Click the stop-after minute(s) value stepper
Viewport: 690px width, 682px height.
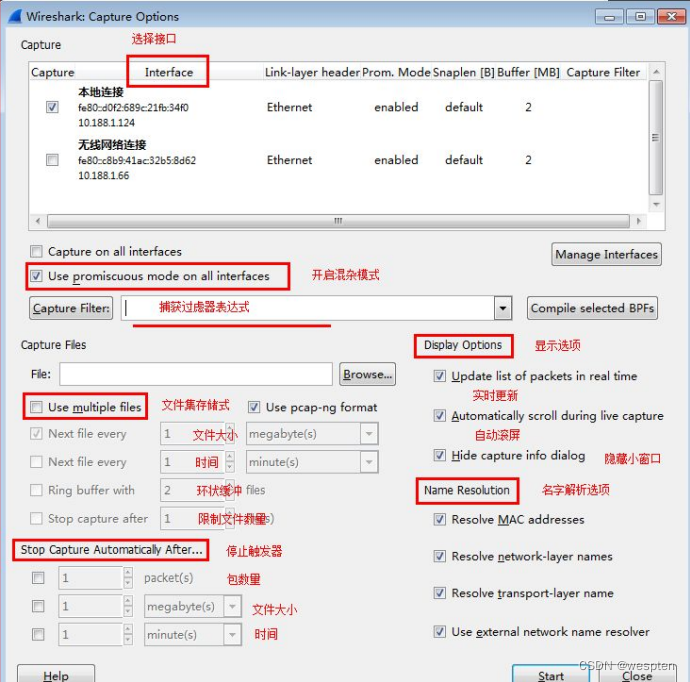point(128,634)
